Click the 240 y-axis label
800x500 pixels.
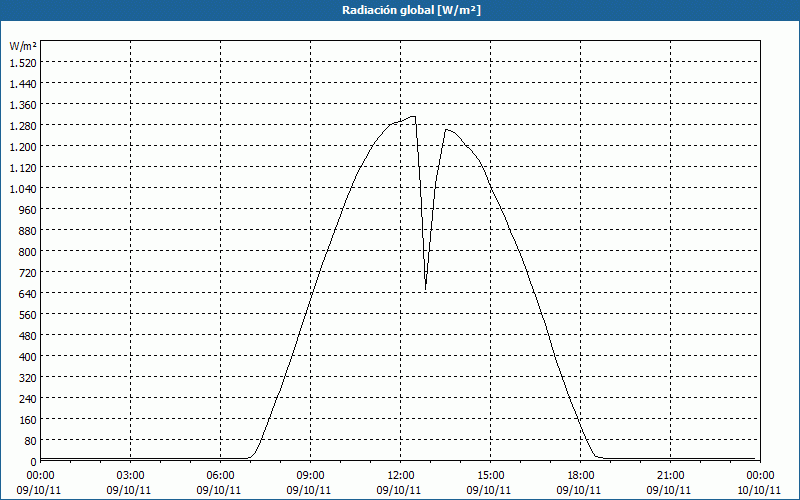[x=28, y=398]
